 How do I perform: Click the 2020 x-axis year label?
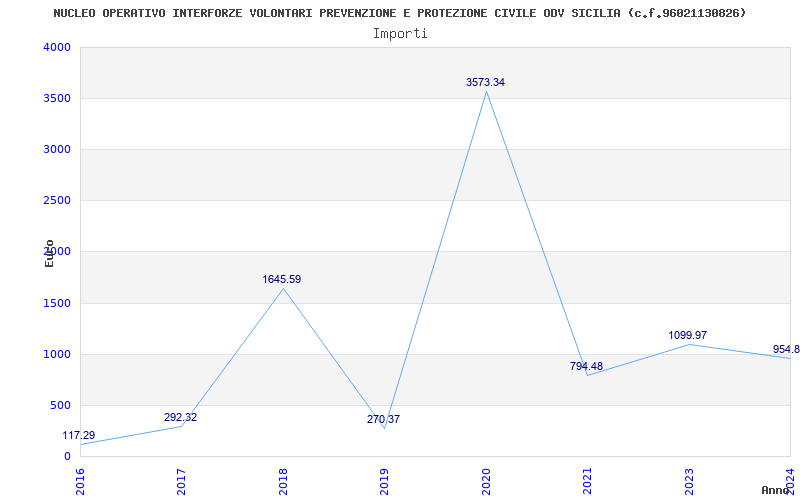pos(486,482)
